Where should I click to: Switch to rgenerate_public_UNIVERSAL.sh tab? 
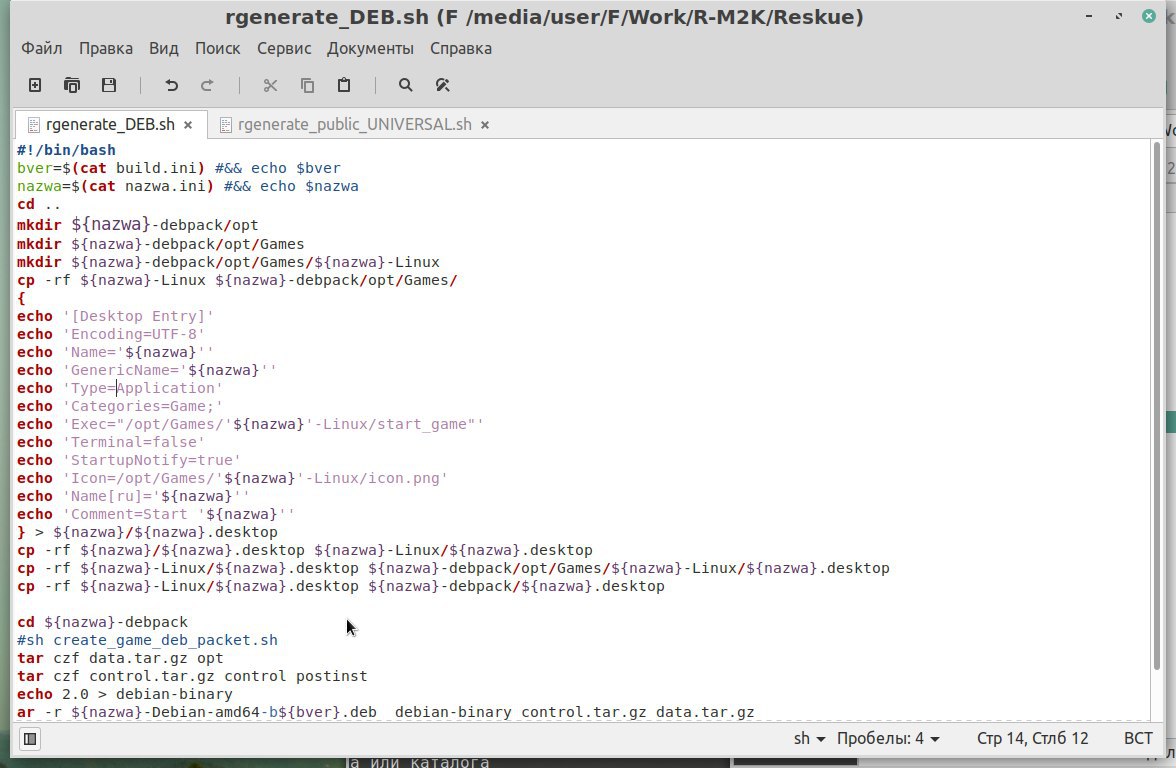click(354, 124)
